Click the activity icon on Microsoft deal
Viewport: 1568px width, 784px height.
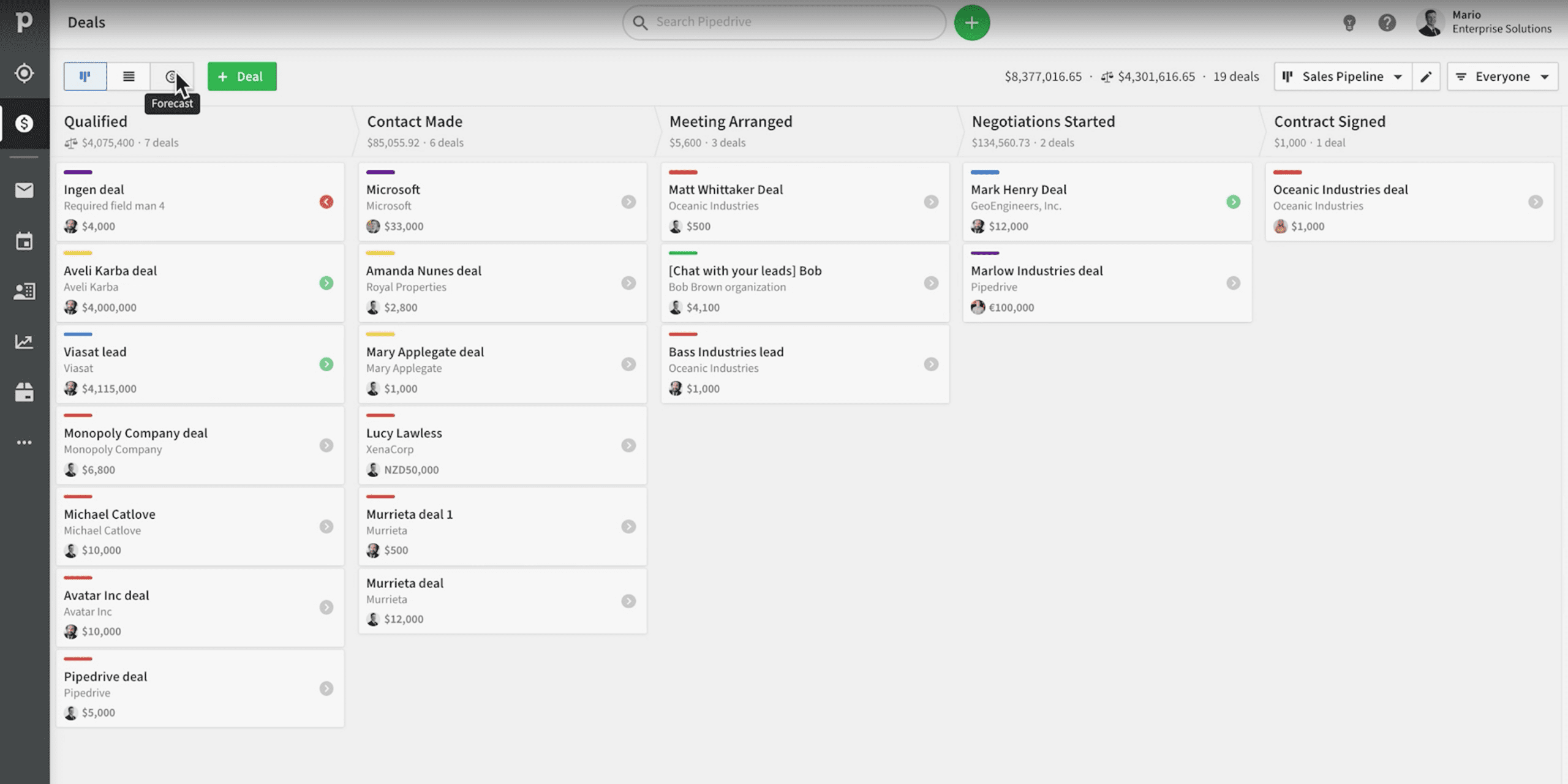click(x=628, y=202)
